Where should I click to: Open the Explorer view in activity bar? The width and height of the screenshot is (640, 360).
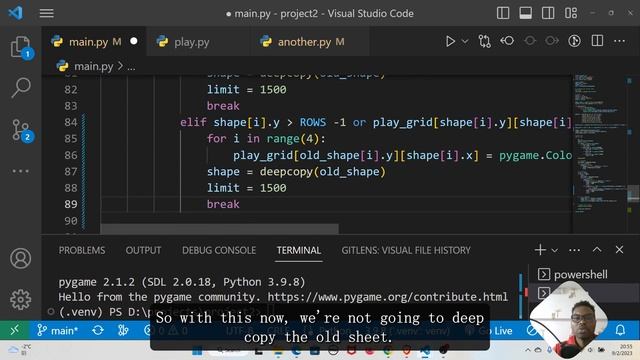[x=20, y=47]
